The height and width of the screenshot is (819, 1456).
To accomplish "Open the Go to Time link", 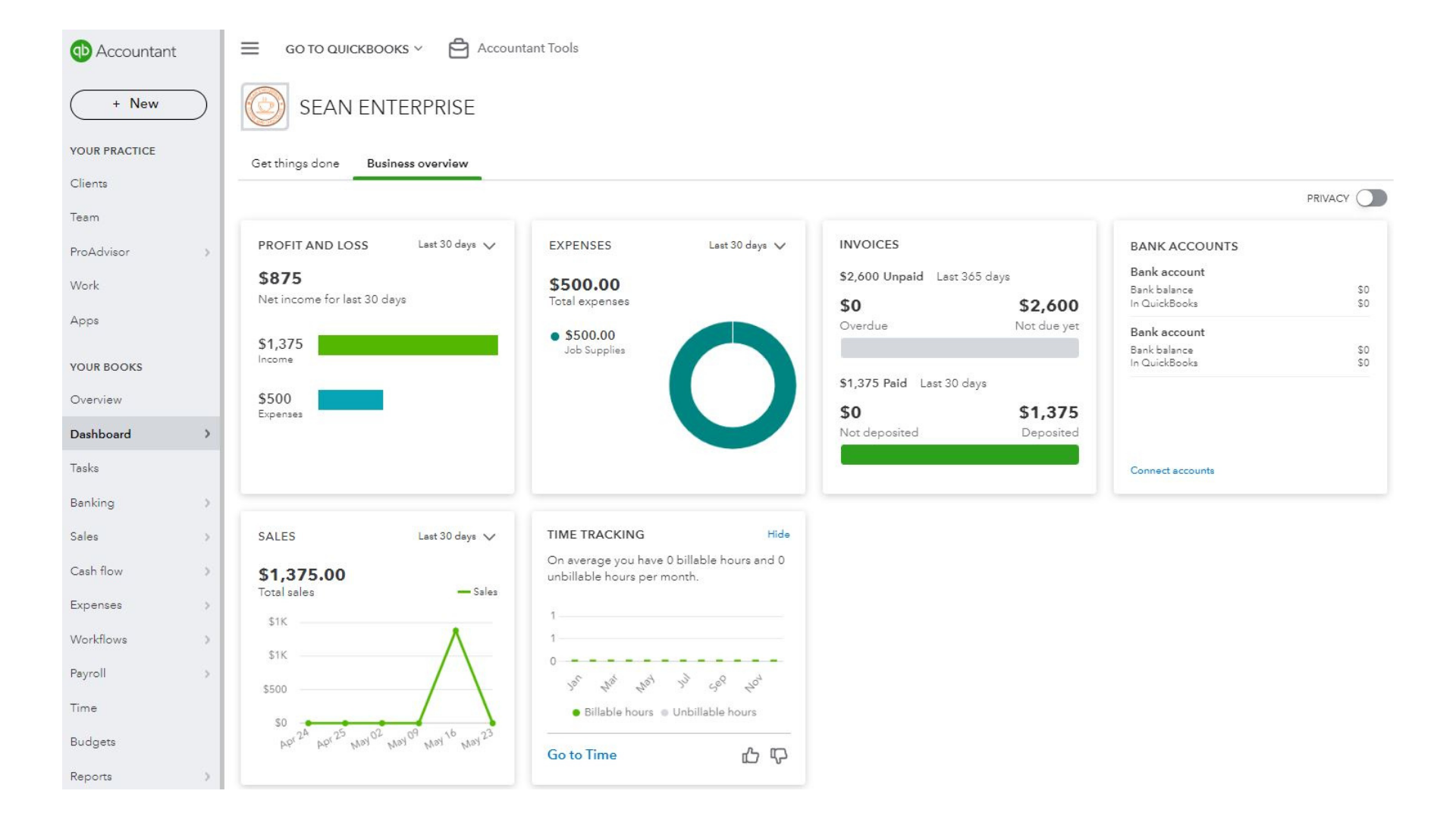I will point(582,755).
